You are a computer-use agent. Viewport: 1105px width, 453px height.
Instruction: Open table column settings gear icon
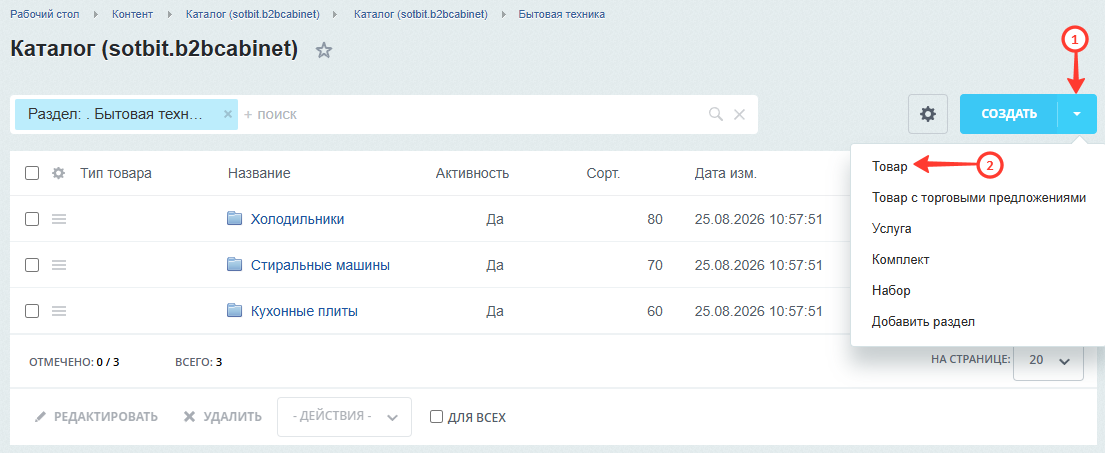[x=58, y=173]
